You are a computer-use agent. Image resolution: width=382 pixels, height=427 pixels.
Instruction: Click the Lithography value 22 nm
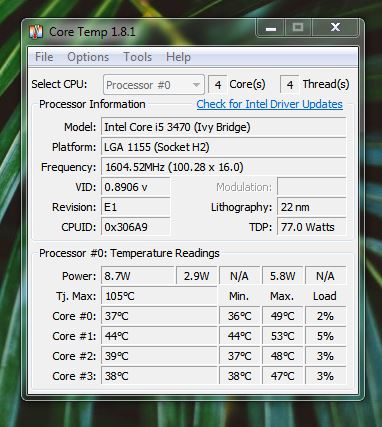click(x=312, y=207)
